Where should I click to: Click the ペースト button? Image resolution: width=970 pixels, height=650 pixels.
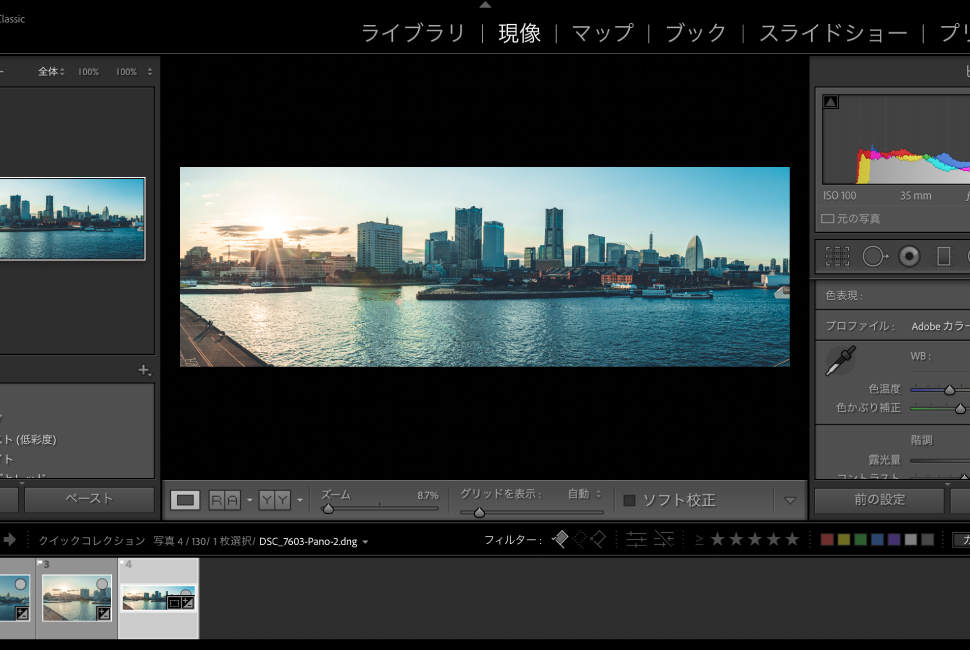(x=89, y=499)
